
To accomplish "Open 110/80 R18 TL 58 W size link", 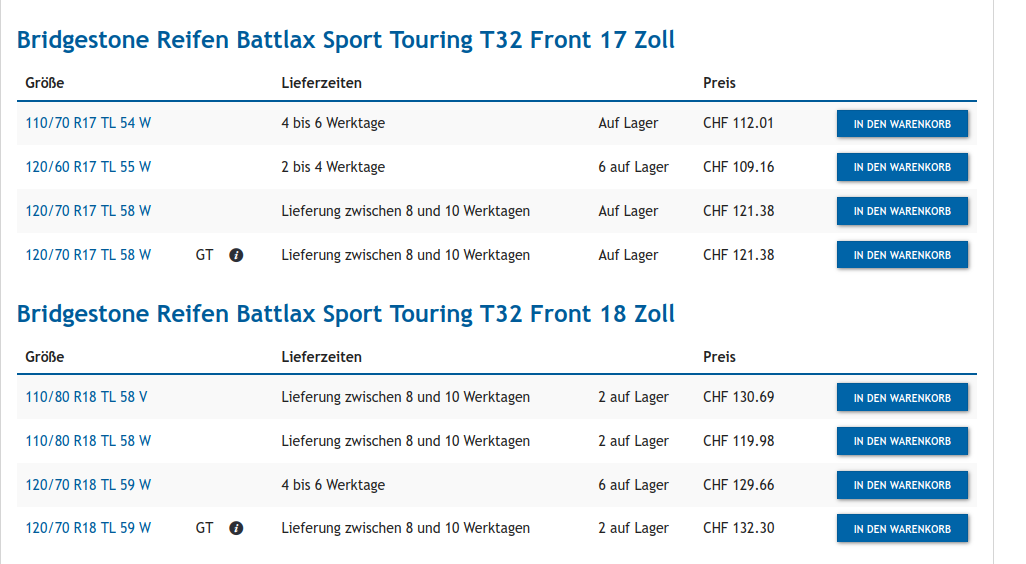I will point(88,441).
